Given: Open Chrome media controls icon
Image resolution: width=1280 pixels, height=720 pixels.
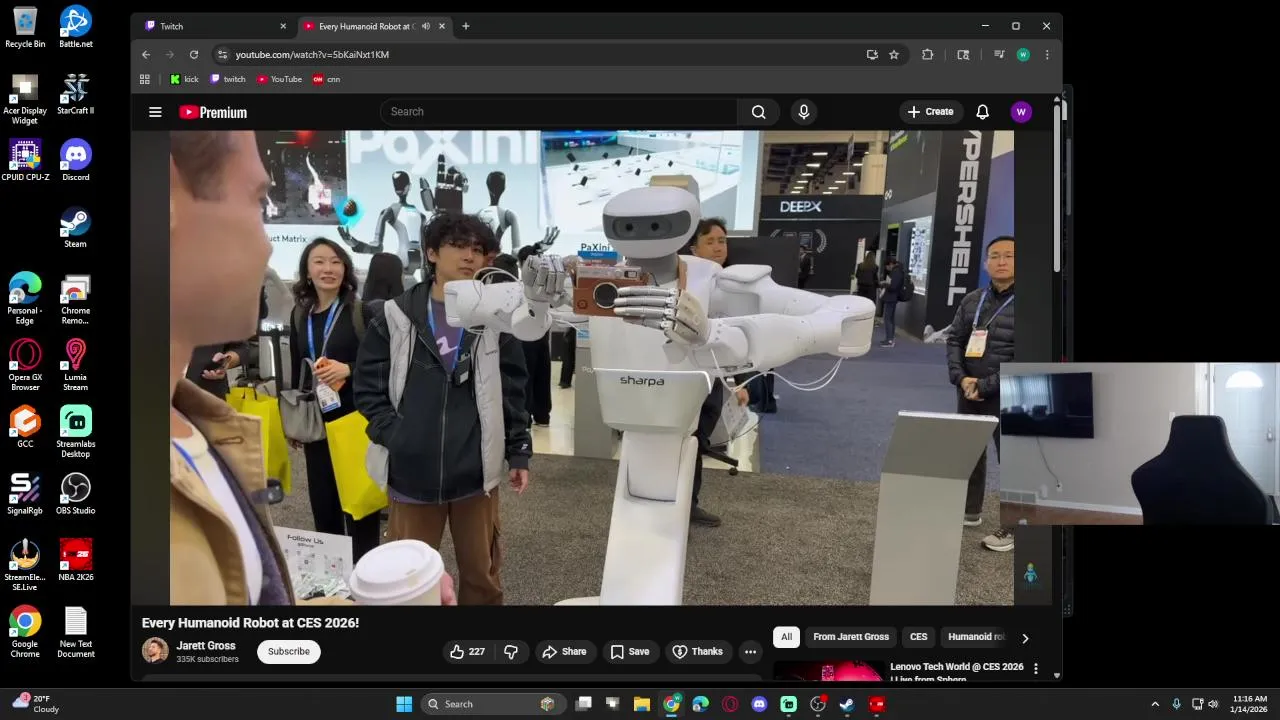Looking at the screenshot, I should (999, 55).
